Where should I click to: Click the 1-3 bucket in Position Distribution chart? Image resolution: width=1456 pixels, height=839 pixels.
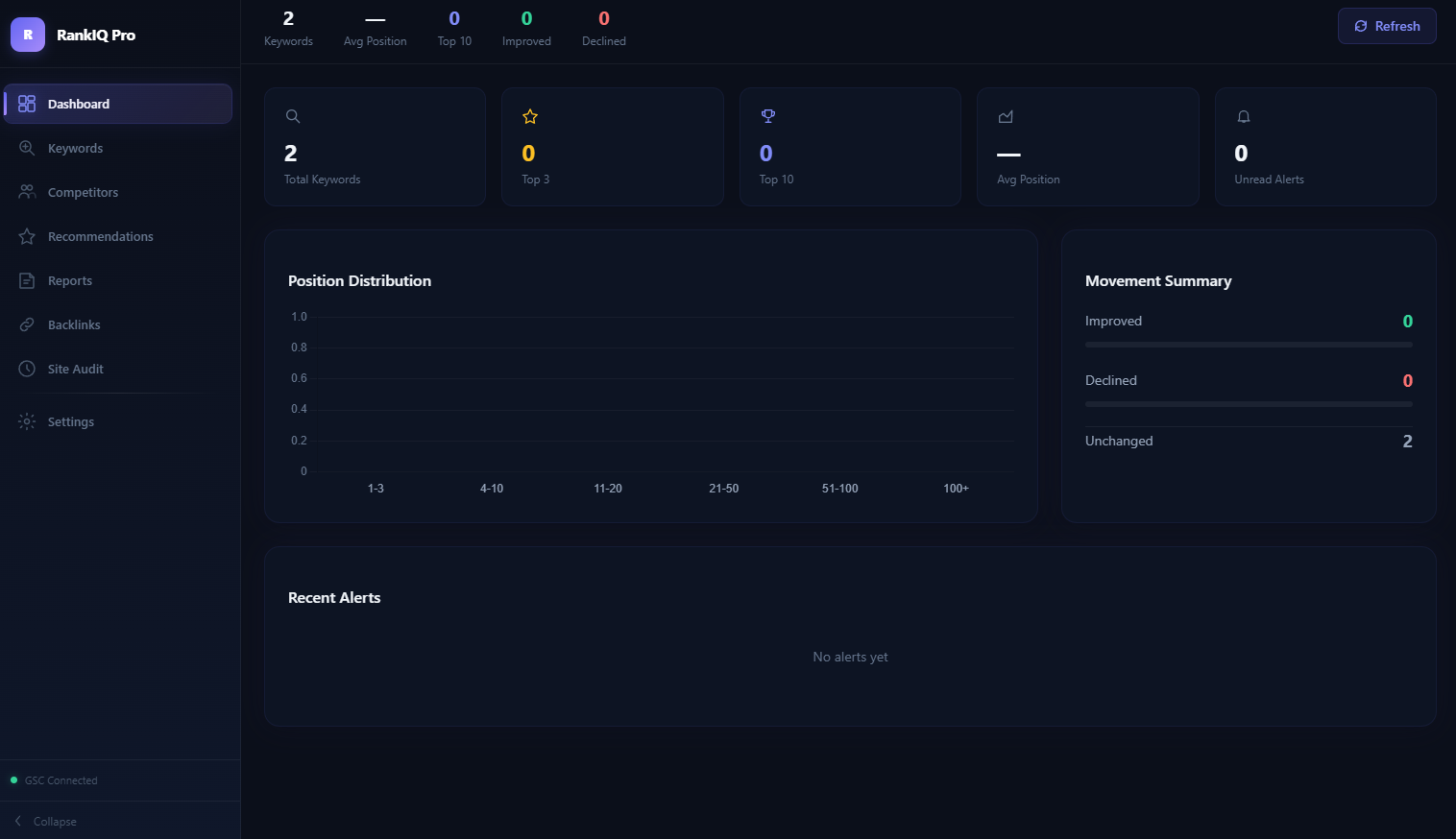tap(376, 488)
